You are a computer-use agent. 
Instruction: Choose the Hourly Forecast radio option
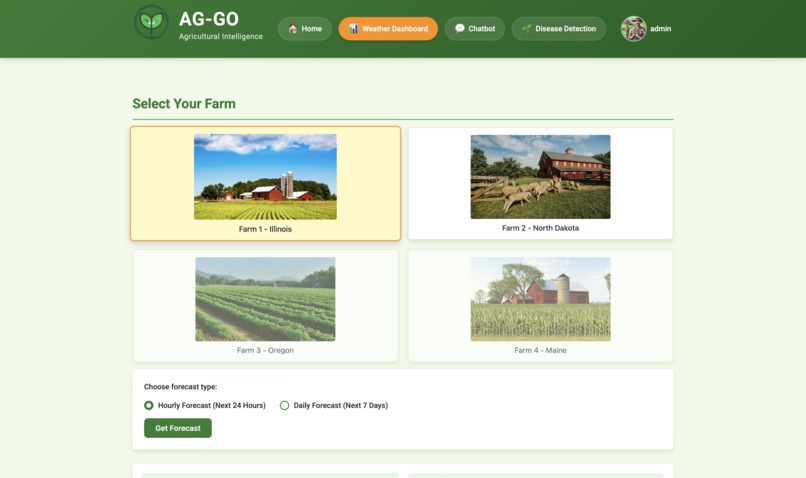(x=149, y=406)
